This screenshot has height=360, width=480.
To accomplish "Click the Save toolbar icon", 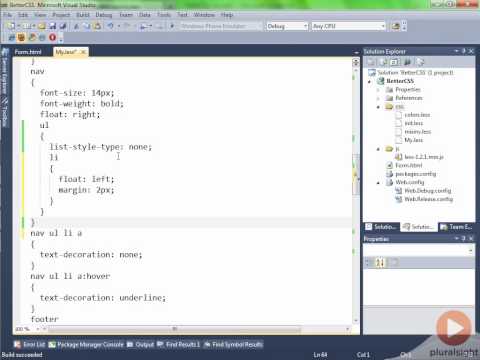I will tap(52, 26).
